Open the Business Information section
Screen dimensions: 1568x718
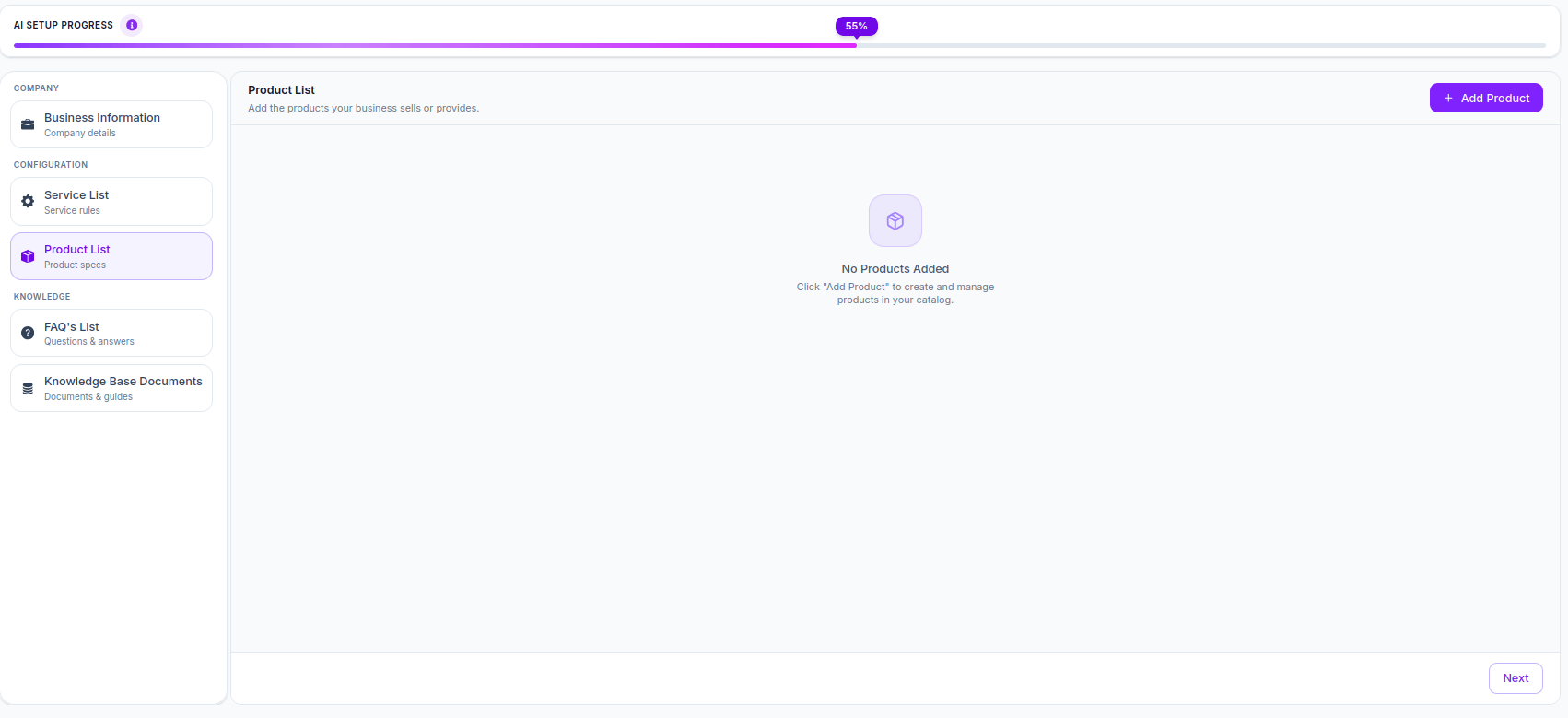pyautogui.click(x=111, y=124)
